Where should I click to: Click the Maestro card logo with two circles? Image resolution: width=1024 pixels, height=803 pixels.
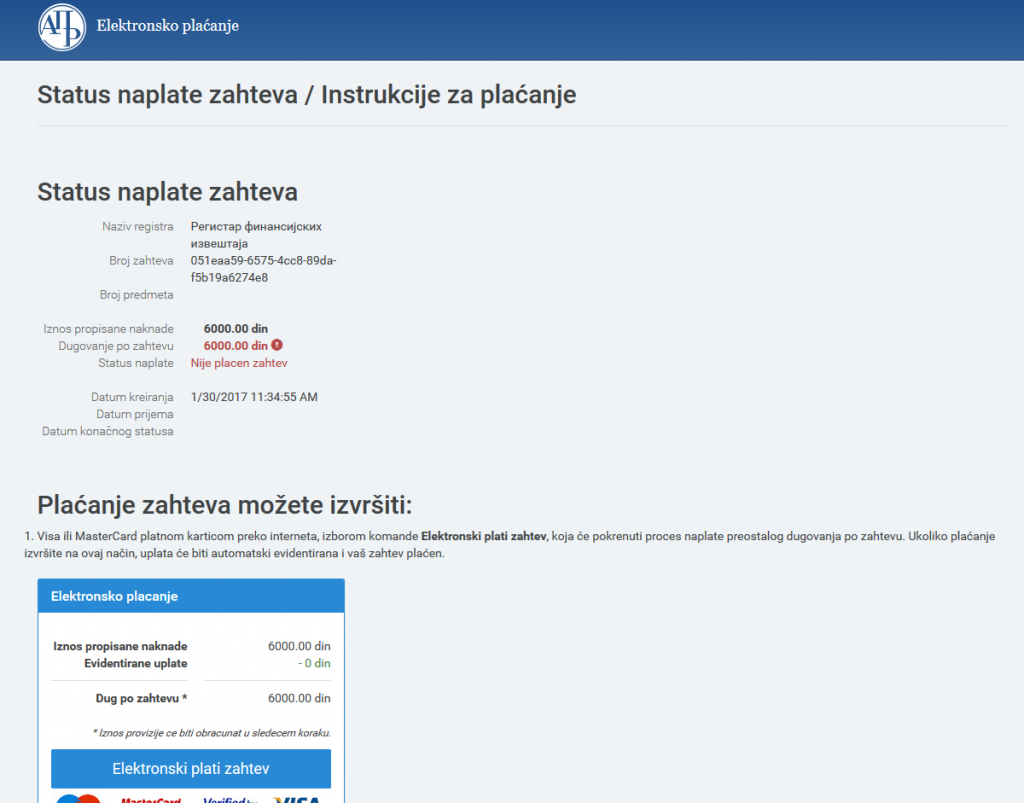(x=79, y=799)
